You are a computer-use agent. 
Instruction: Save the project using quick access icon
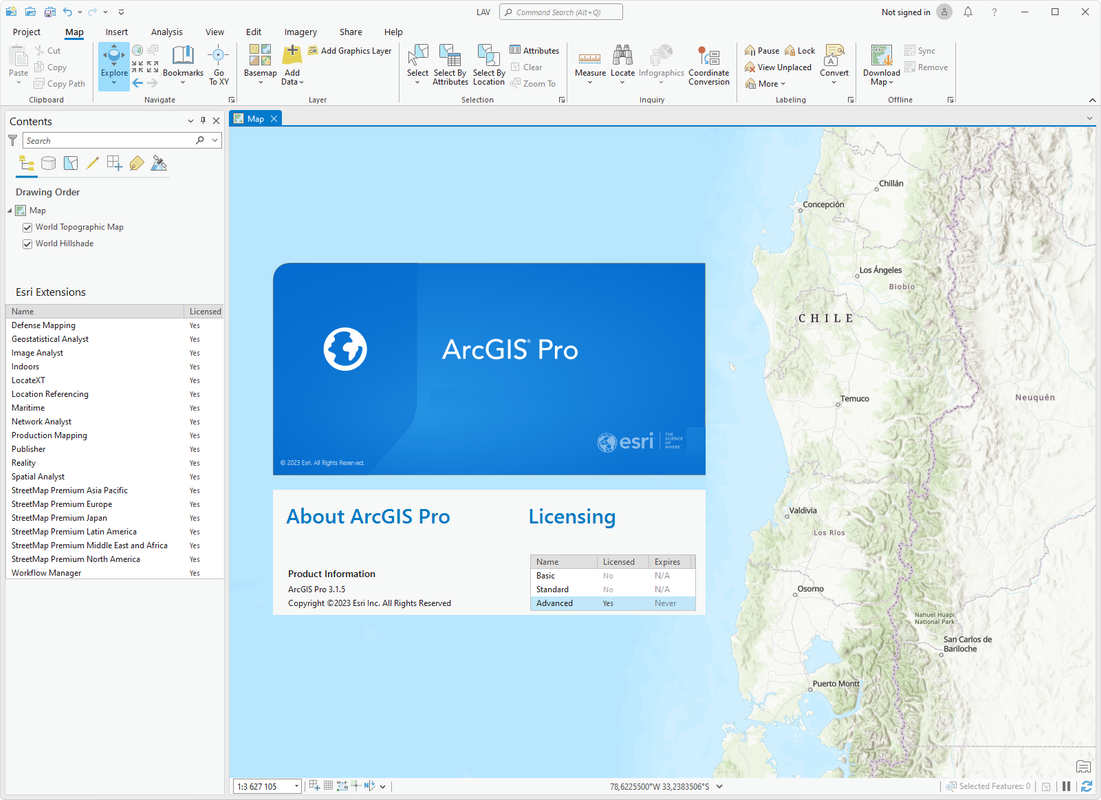[49, 12]
